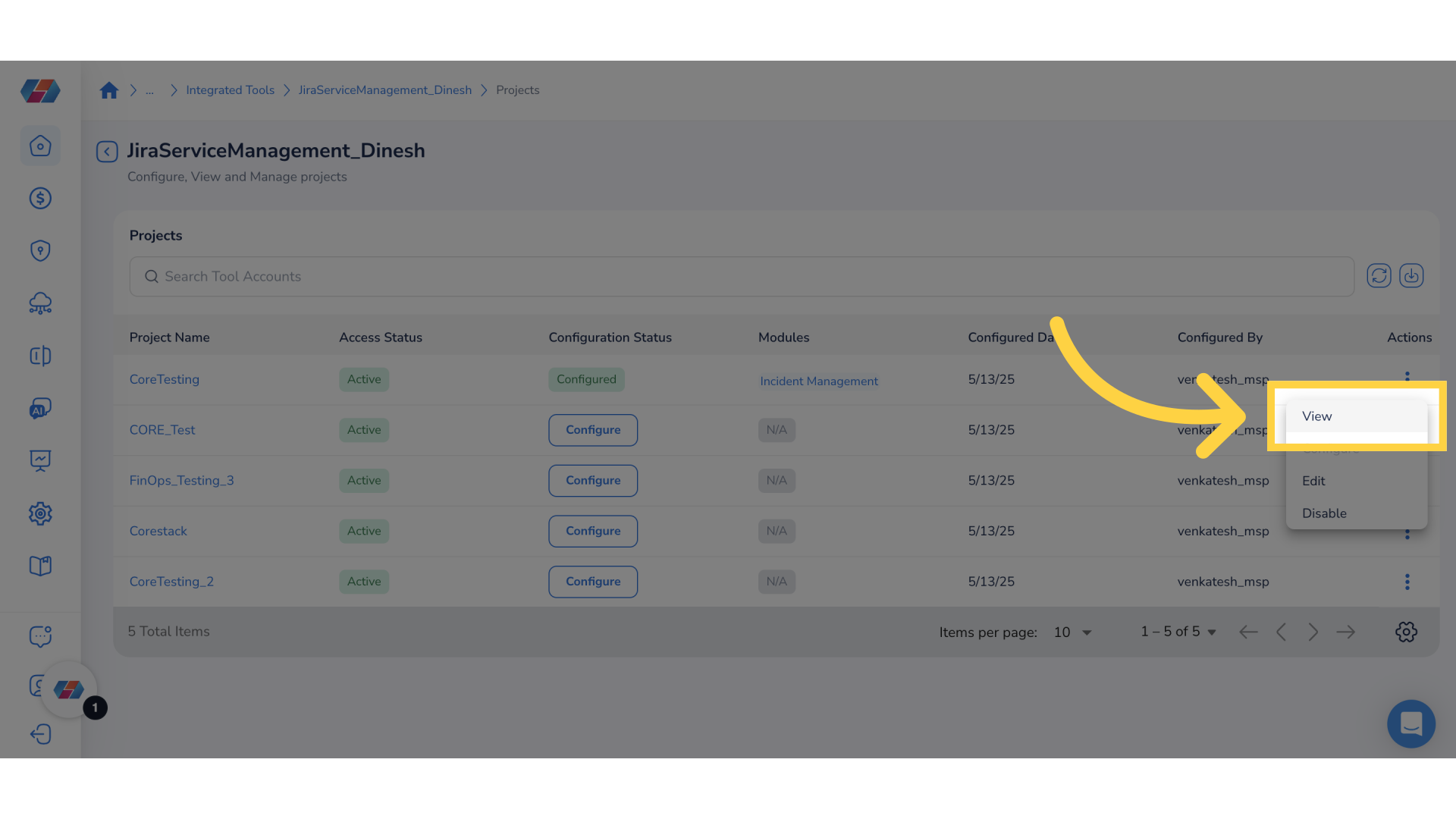Image resolution: width=1456 pixels, height=819 pixels.
Task: Click Integrated Tools breadcrumb link
Action: pos(230,90)
